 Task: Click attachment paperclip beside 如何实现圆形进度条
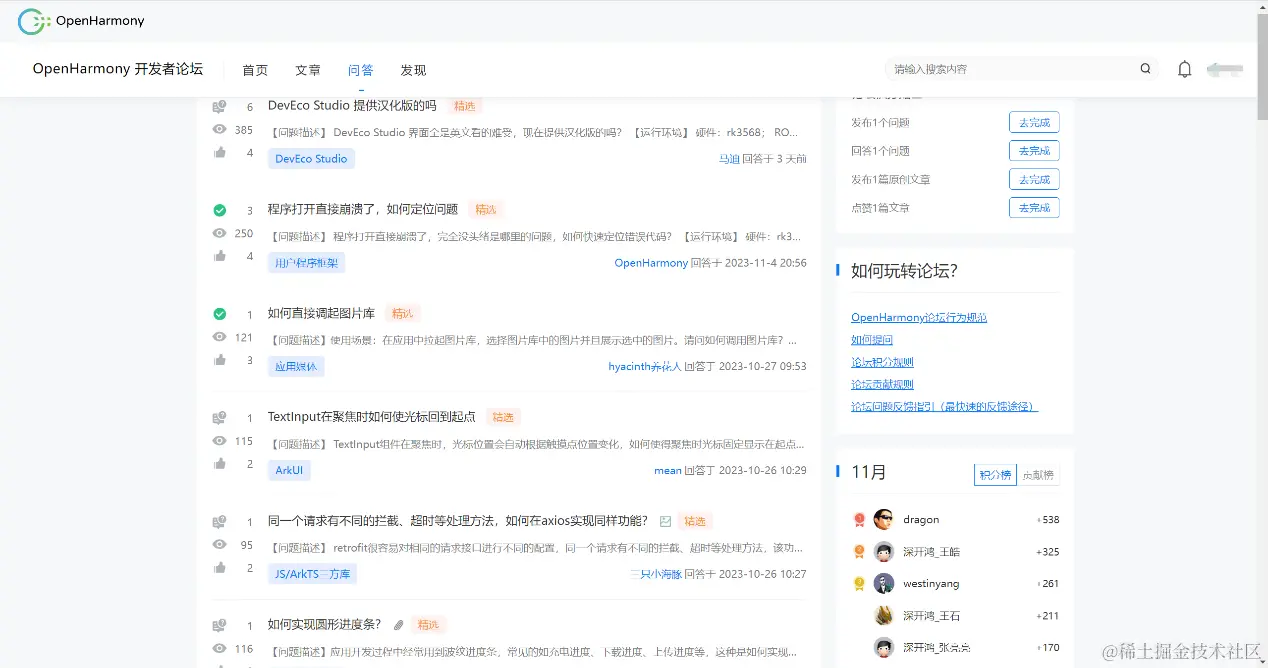398,625
